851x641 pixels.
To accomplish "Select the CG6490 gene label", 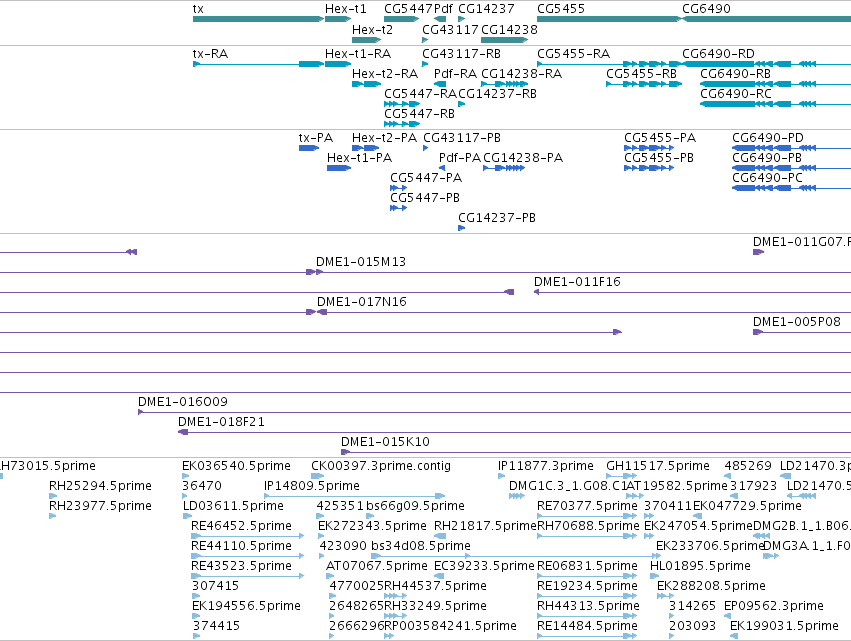I will coord(706,9).
